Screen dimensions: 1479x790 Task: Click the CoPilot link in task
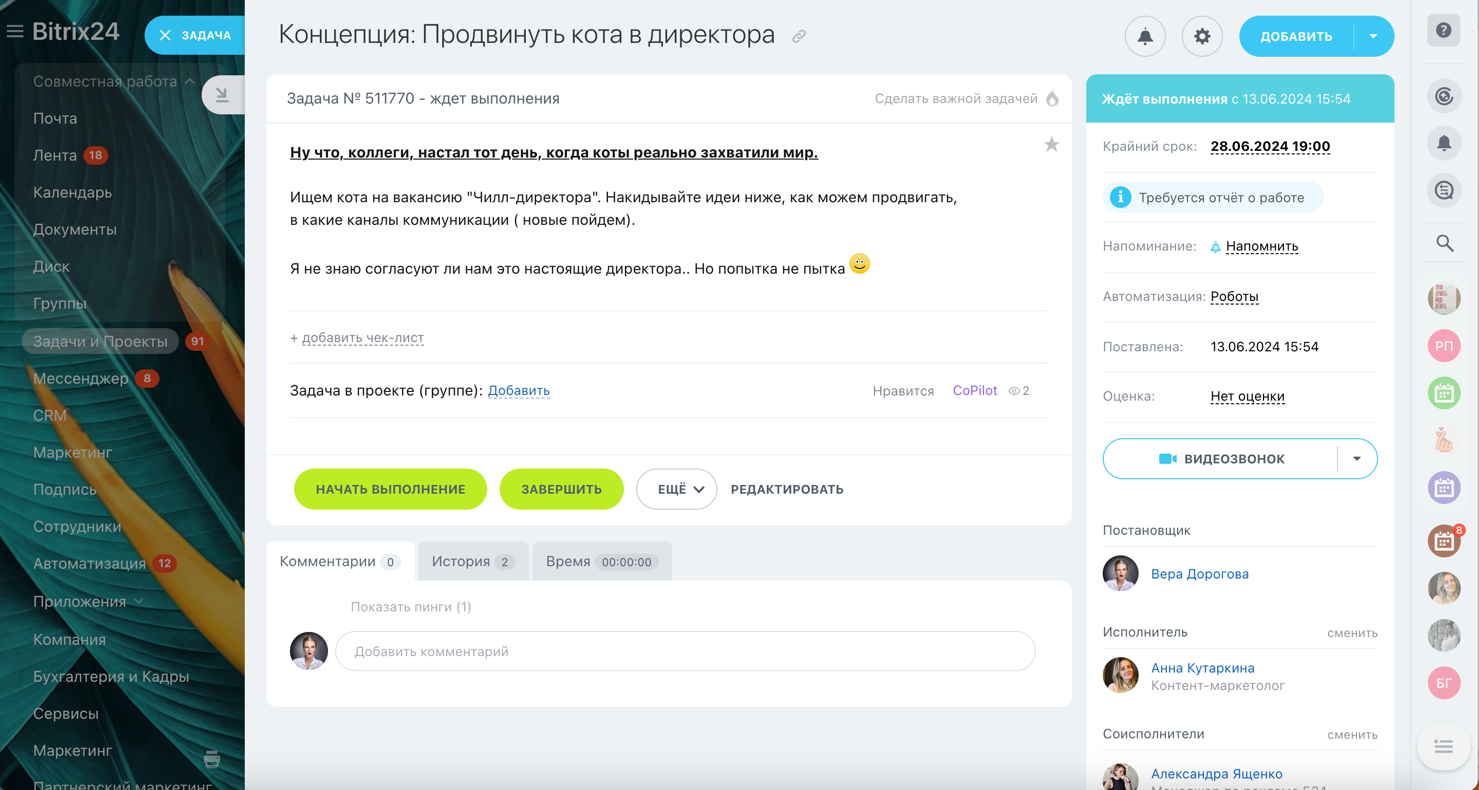(x=975, y=391)
